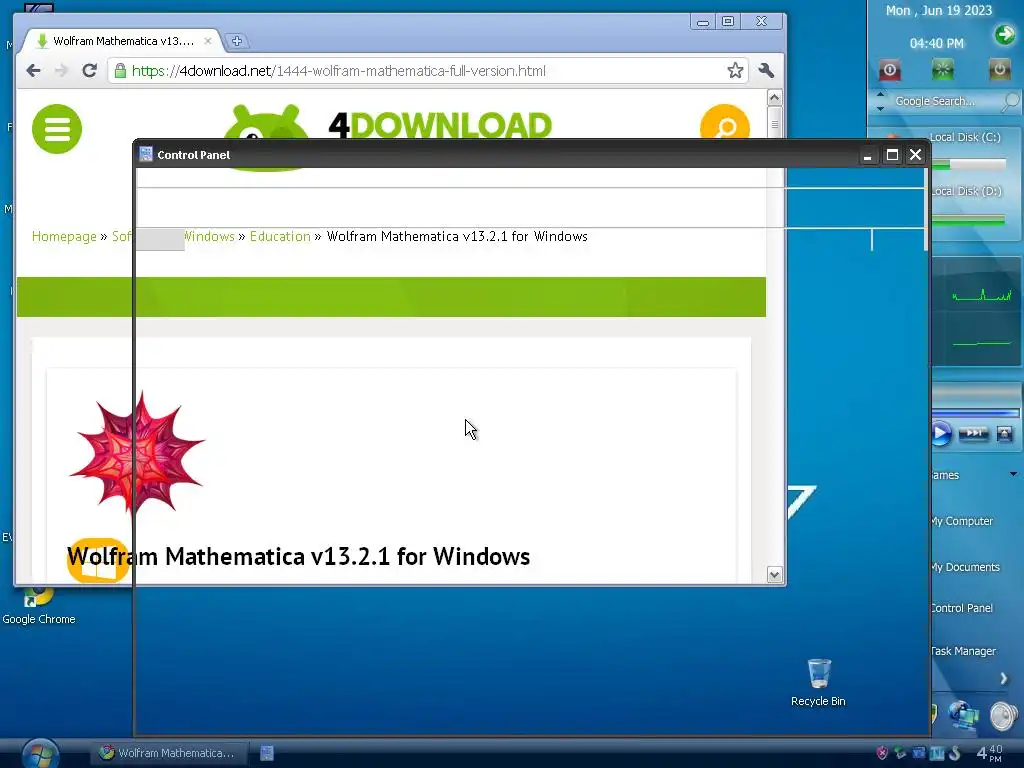Screen dimensions: 1024x768
Task: Switch to Wolfram Mathematica taskbar item
Action: coord(168,753)
